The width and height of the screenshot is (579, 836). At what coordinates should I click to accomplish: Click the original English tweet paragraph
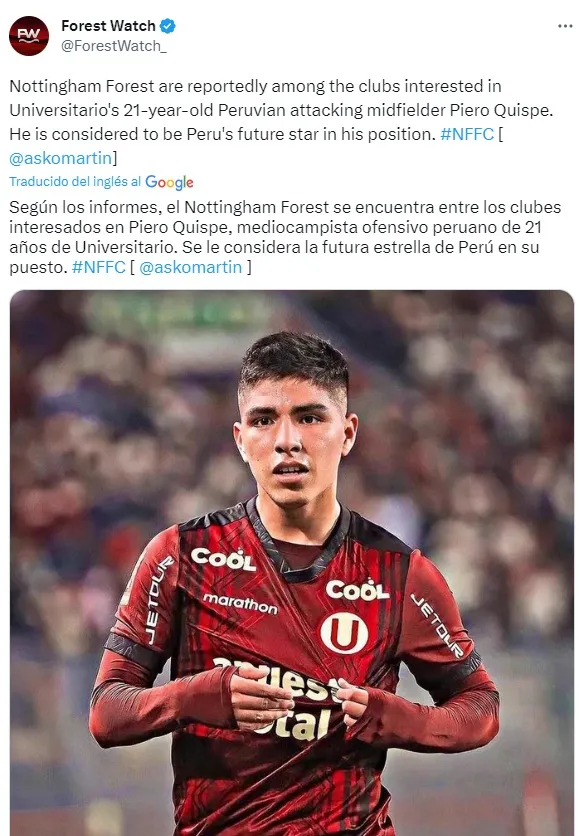coord(282,122)
